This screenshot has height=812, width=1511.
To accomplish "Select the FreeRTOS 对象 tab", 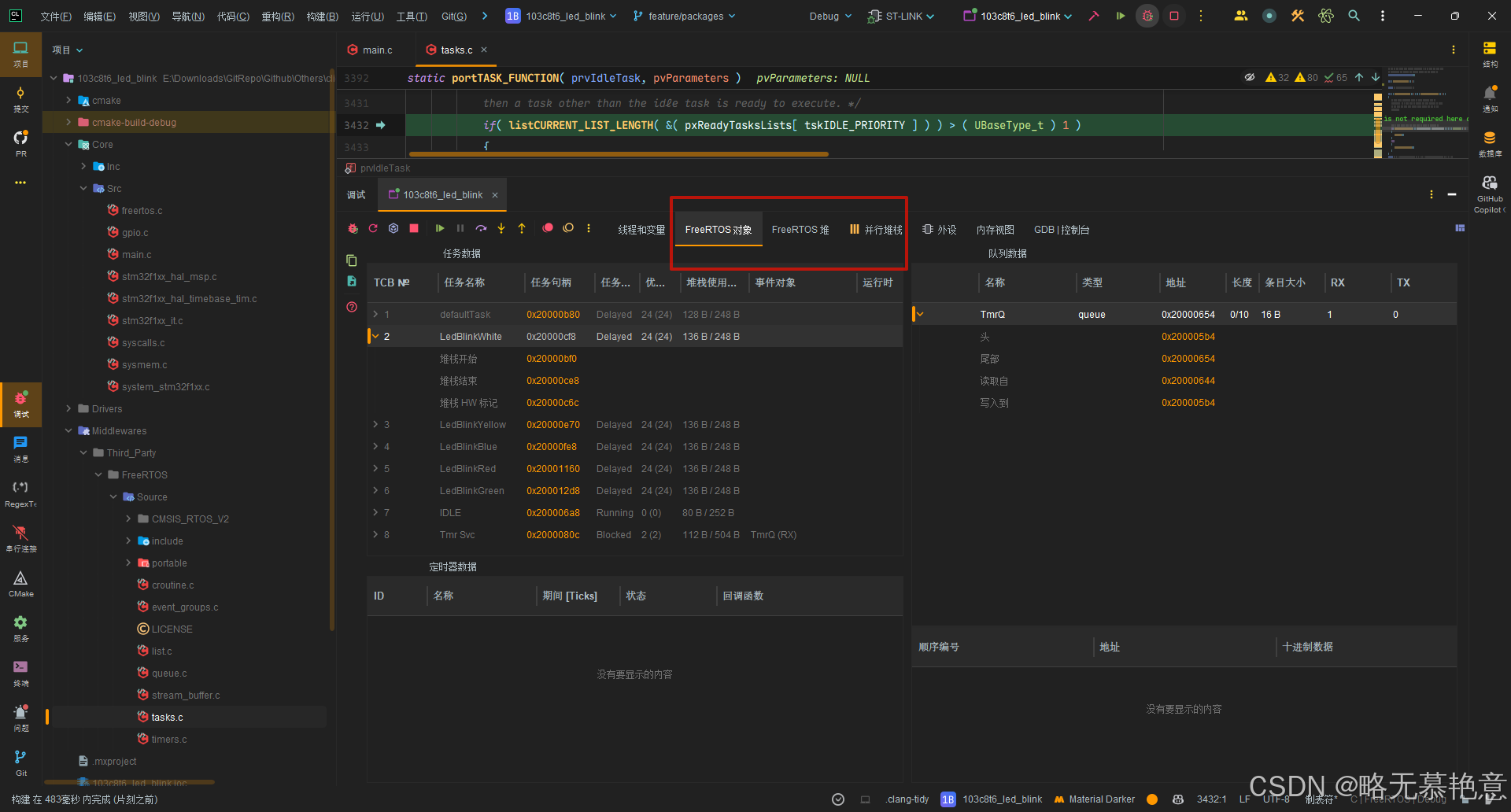I will click(719, 229).
